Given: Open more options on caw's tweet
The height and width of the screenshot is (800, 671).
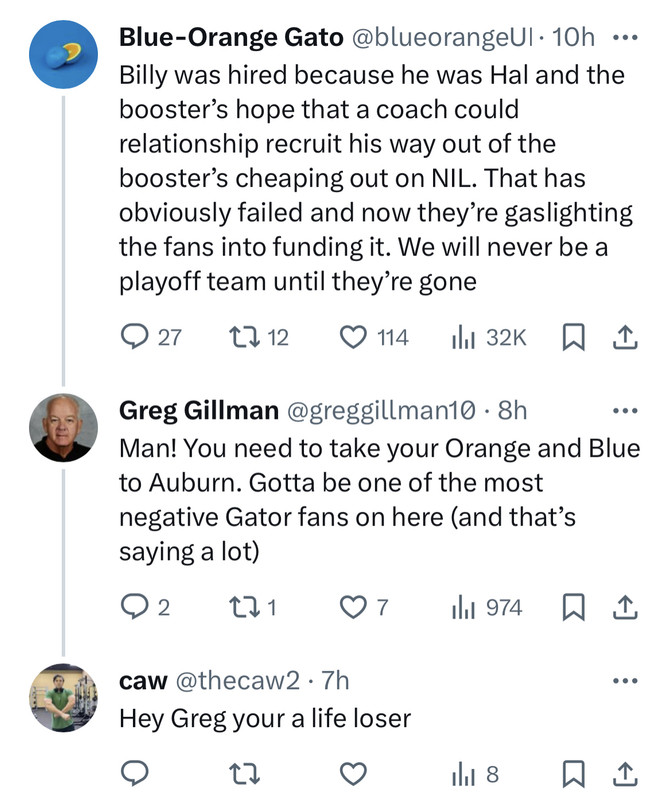Looking at the screenshot, I should click(623, 681).
